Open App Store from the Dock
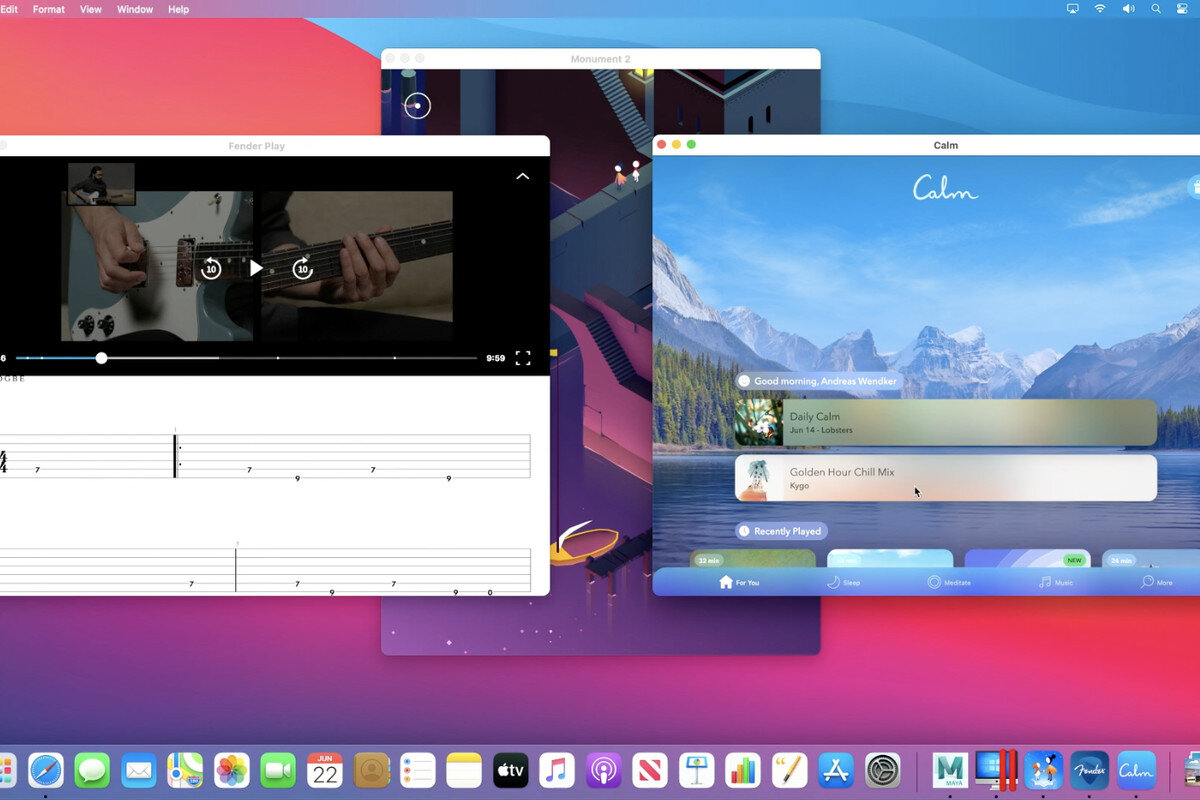The height and width of the screenshot is (800, 1200). point(836,770)
